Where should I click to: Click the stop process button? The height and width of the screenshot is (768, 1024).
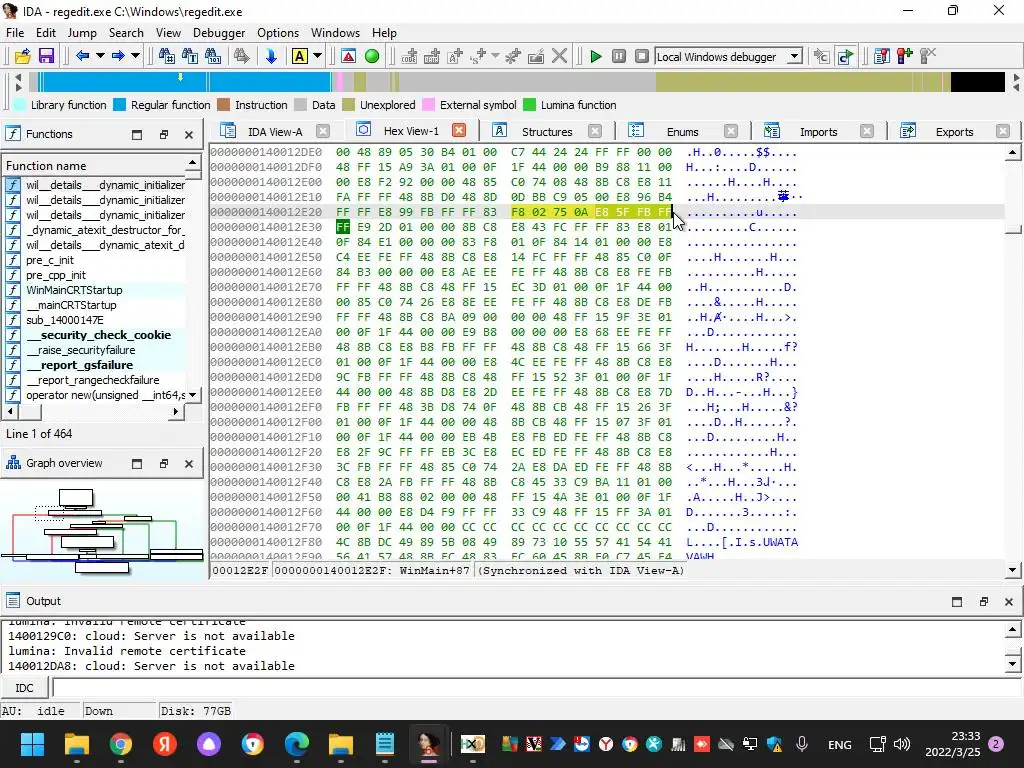[x=642, y=56]
